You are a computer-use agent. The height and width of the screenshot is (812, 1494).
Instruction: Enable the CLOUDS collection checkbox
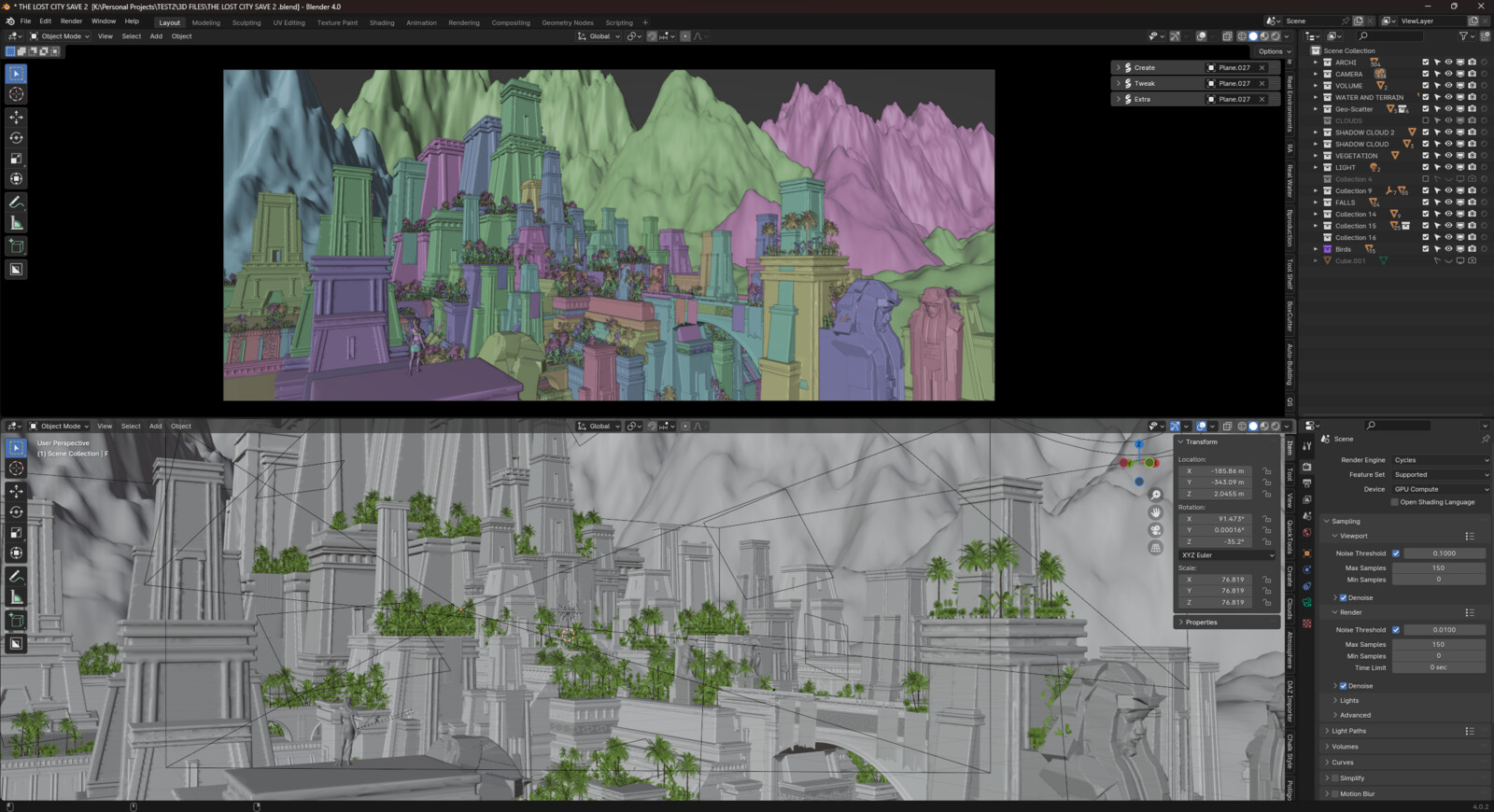point(1426,120)
